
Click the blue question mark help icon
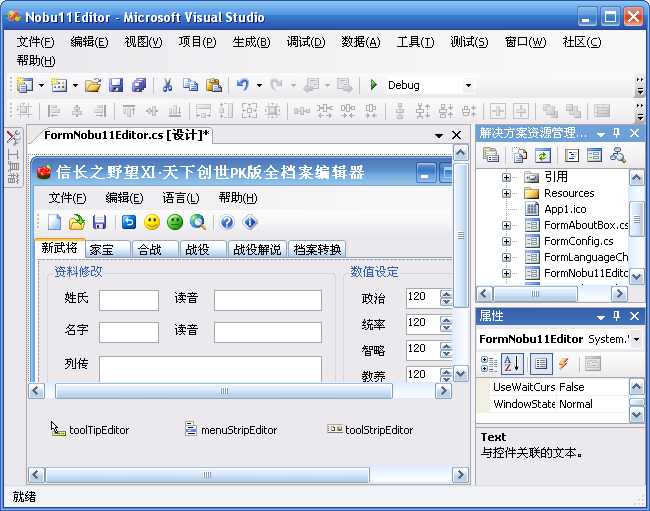coord(227,223)
